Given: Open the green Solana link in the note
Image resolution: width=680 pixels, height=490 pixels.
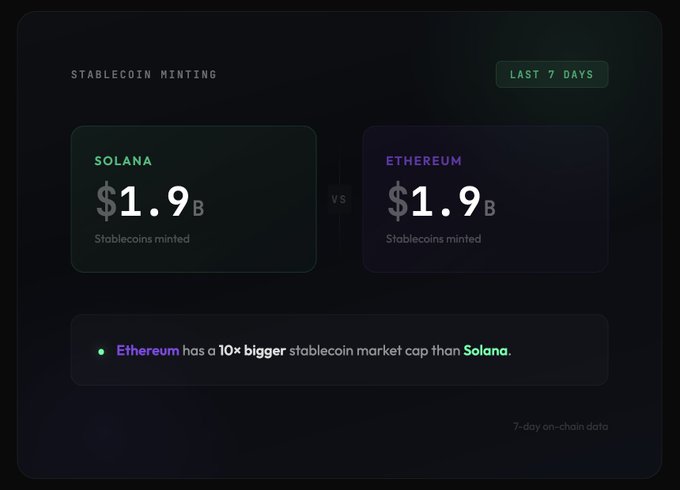Looking at the screenshot, I should (485, 351).
